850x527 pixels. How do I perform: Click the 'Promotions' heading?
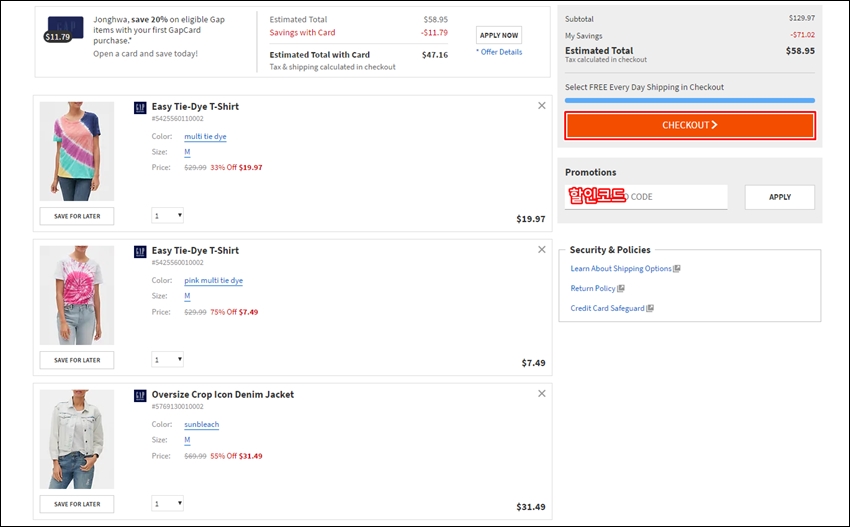click(x=590, y=172)
